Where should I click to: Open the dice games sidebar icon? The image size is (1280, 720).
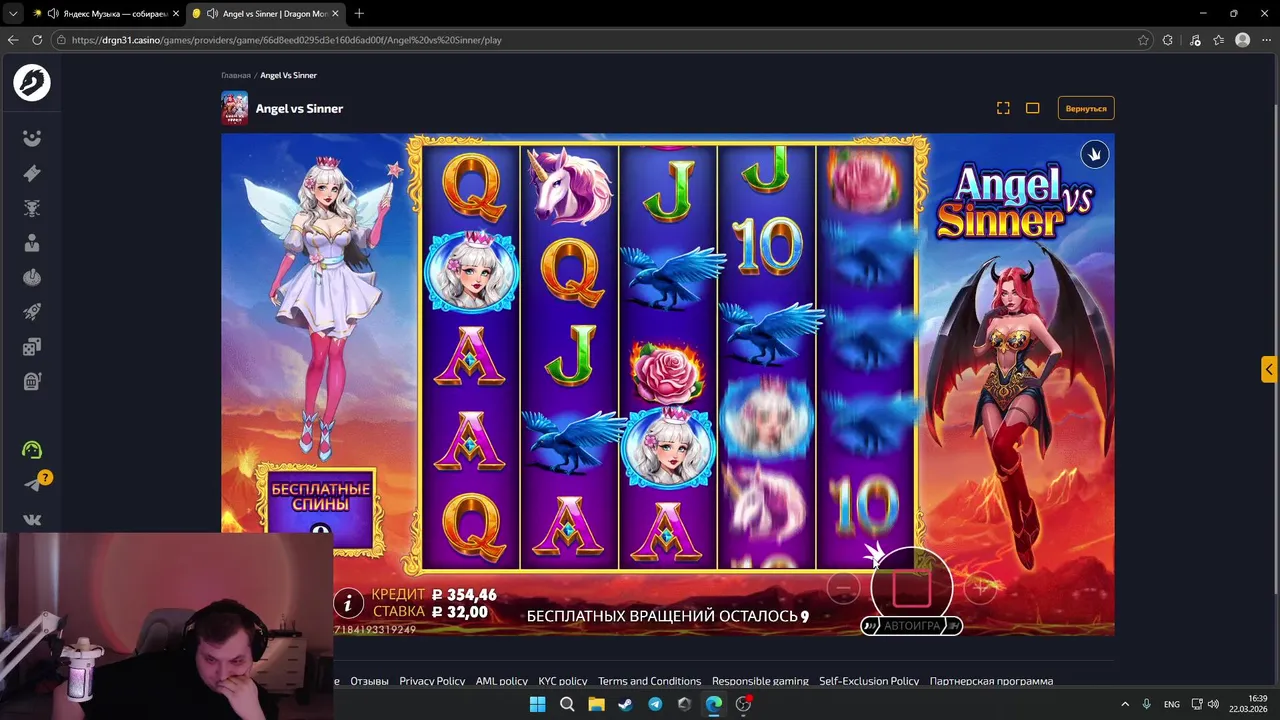(x=32, y=347)
